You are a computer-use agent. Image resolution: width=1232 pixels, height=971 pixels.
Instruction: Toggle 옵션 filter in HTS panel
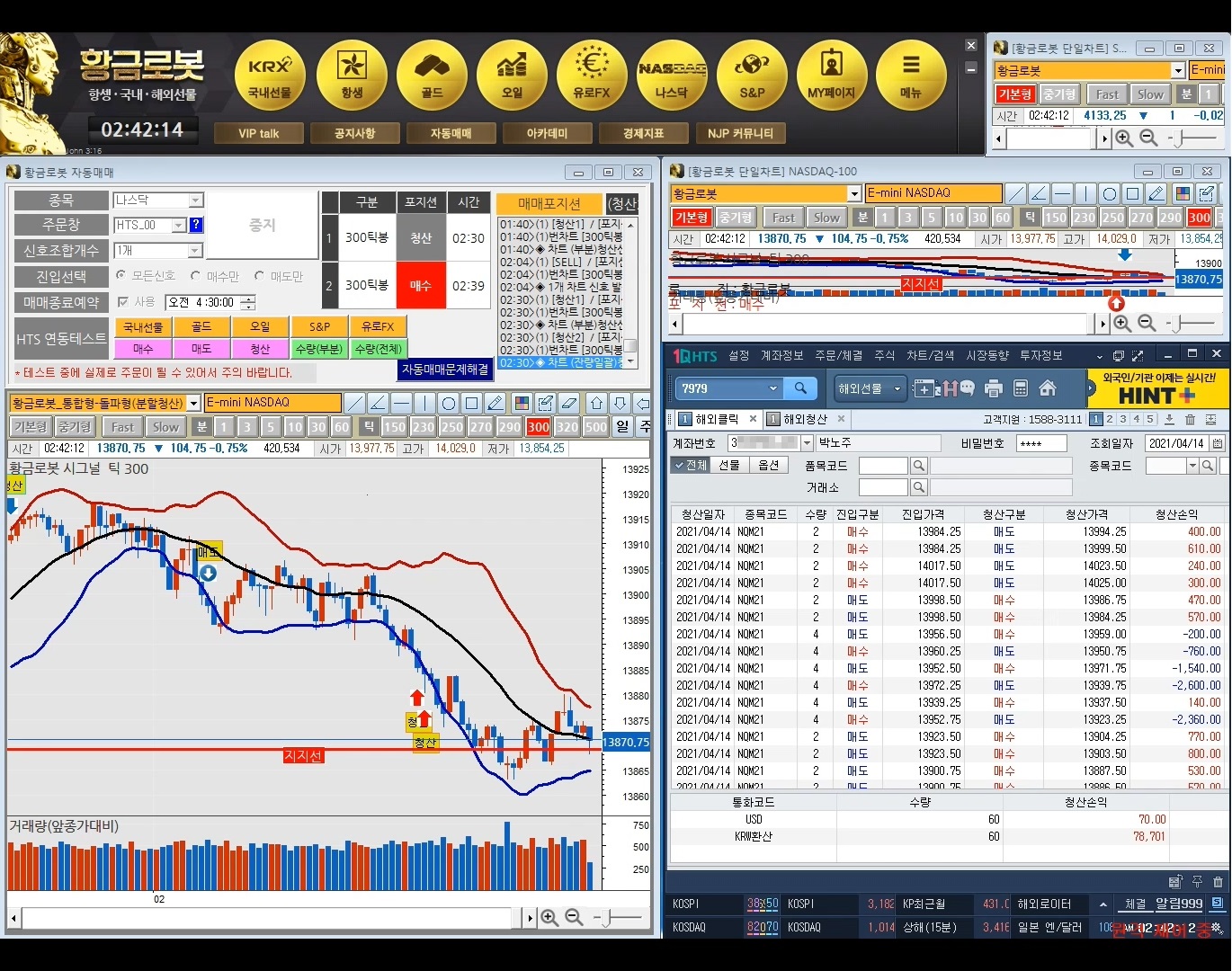(x=768, y=465)
